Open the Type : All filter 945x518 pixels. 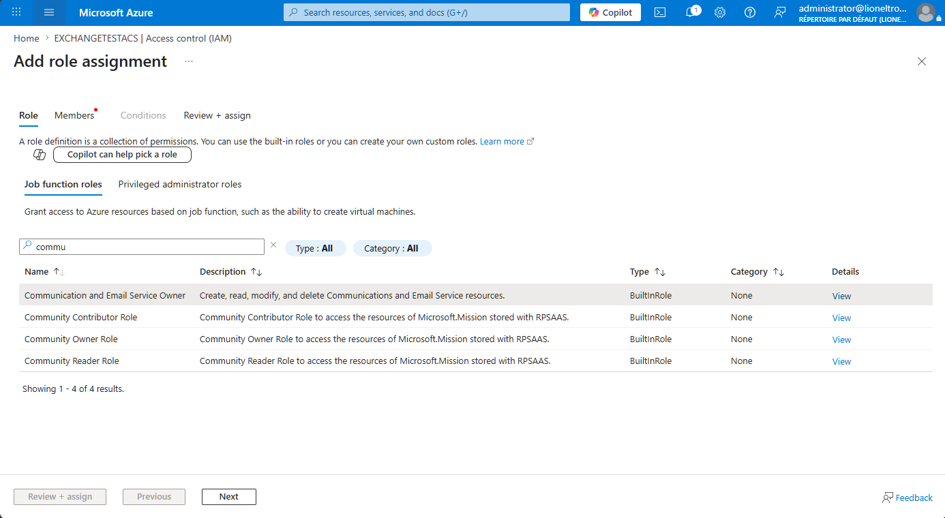[315, 248]
